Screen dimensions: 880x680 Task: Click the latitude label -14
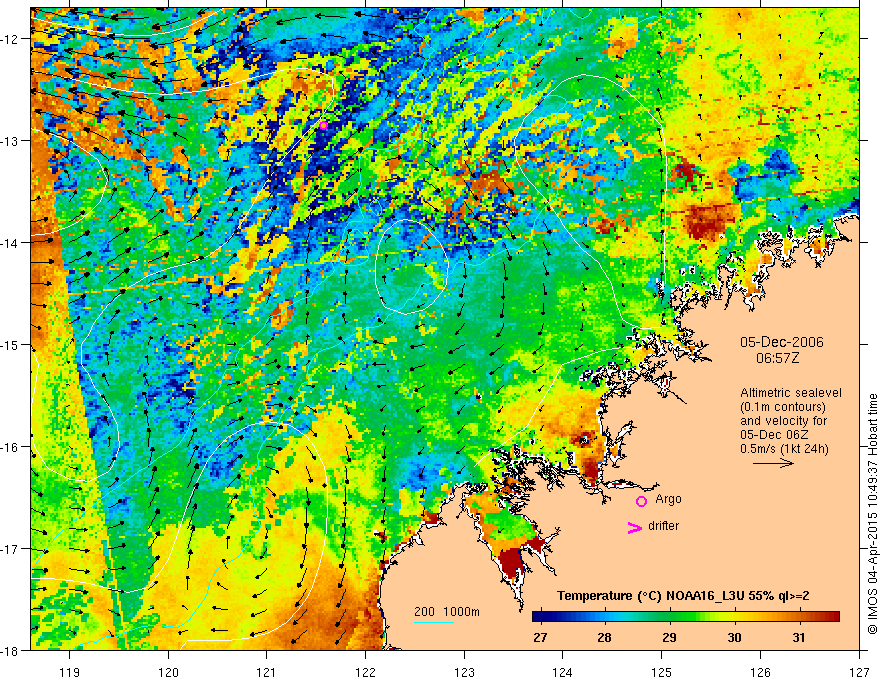[12, 242]
